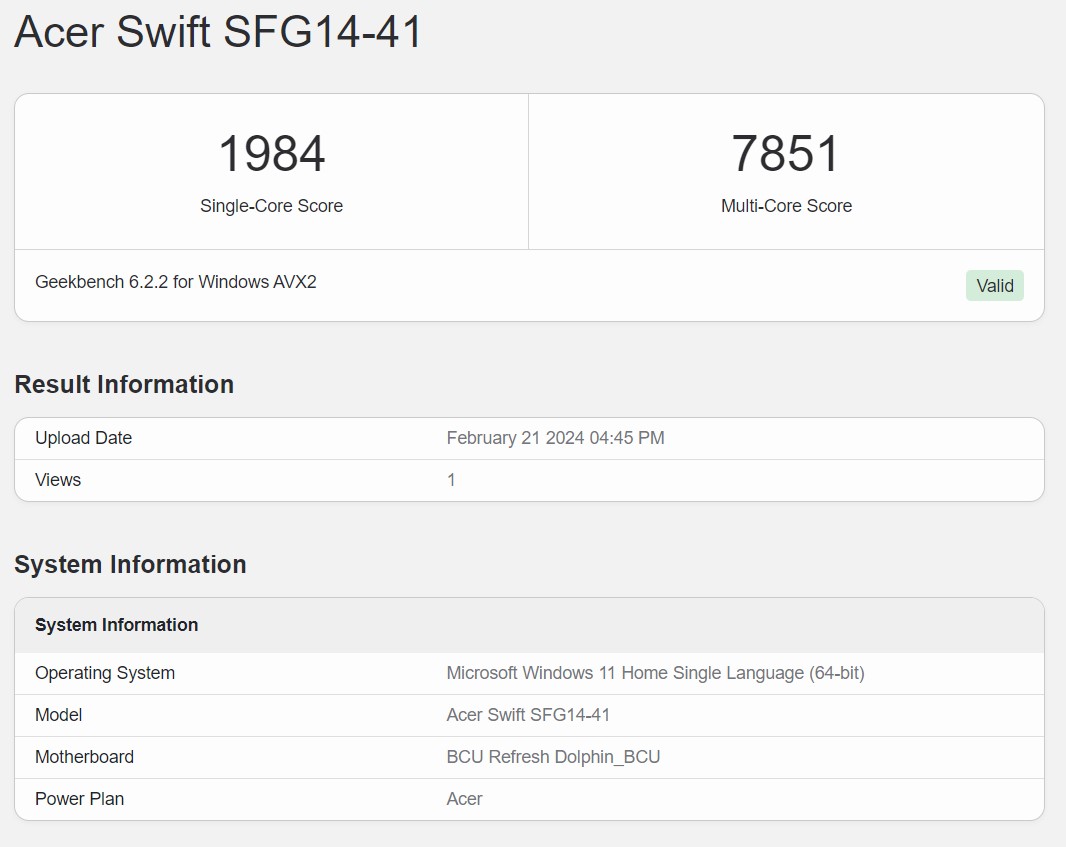Click the Single-Core Score label
The image size is (1066, 847).
pyautogui.click(x=271, y=206)
